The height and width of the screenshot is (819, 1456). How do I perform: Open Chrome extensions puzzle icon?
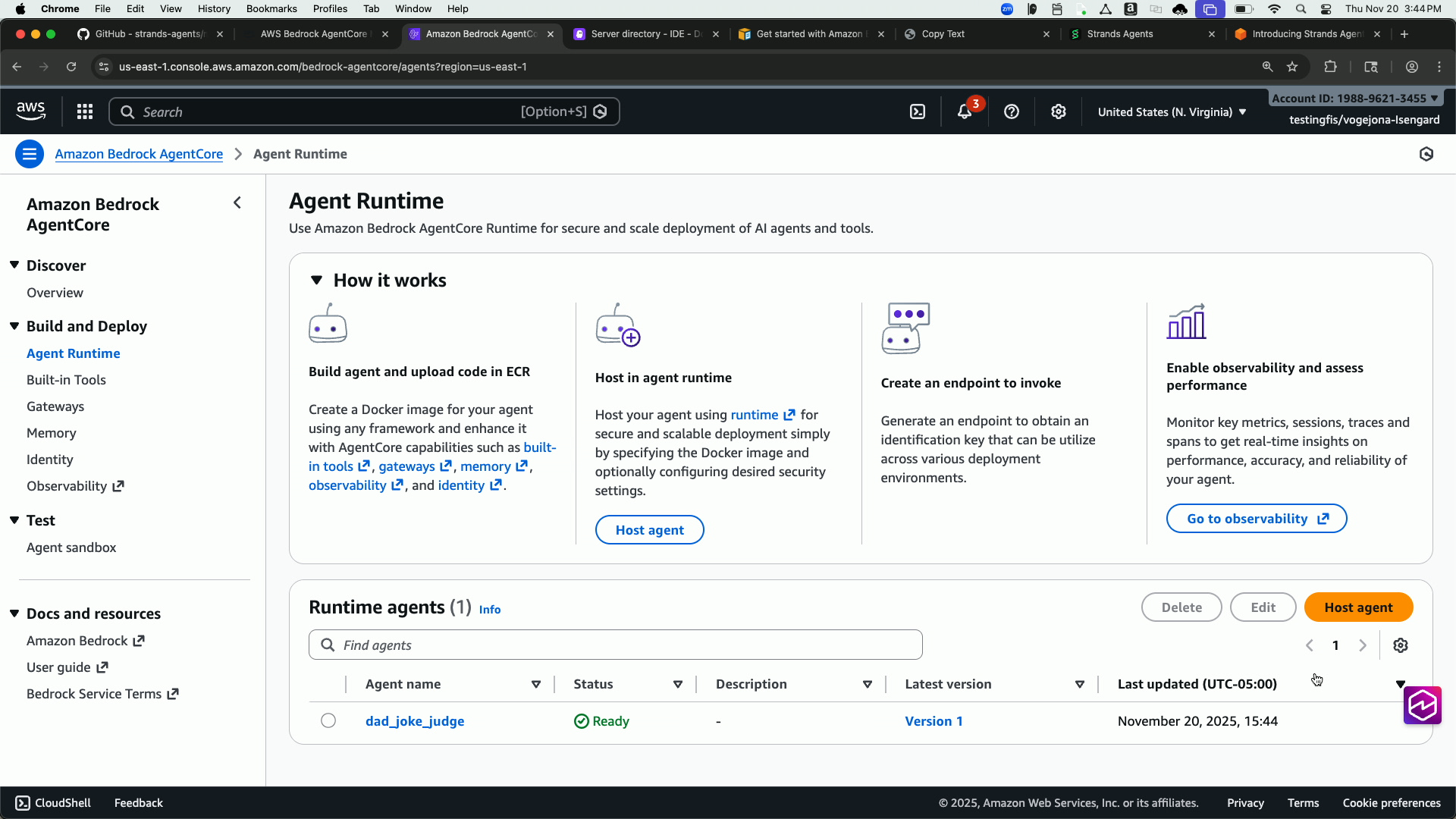[x=1330, y=67]
